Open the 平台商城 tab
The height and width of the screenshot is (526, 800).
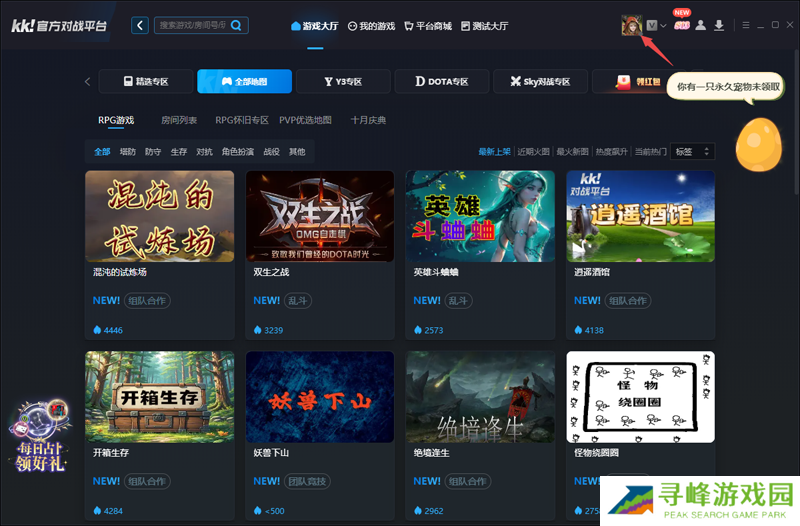pyautogui.click(x=428, y=26)
